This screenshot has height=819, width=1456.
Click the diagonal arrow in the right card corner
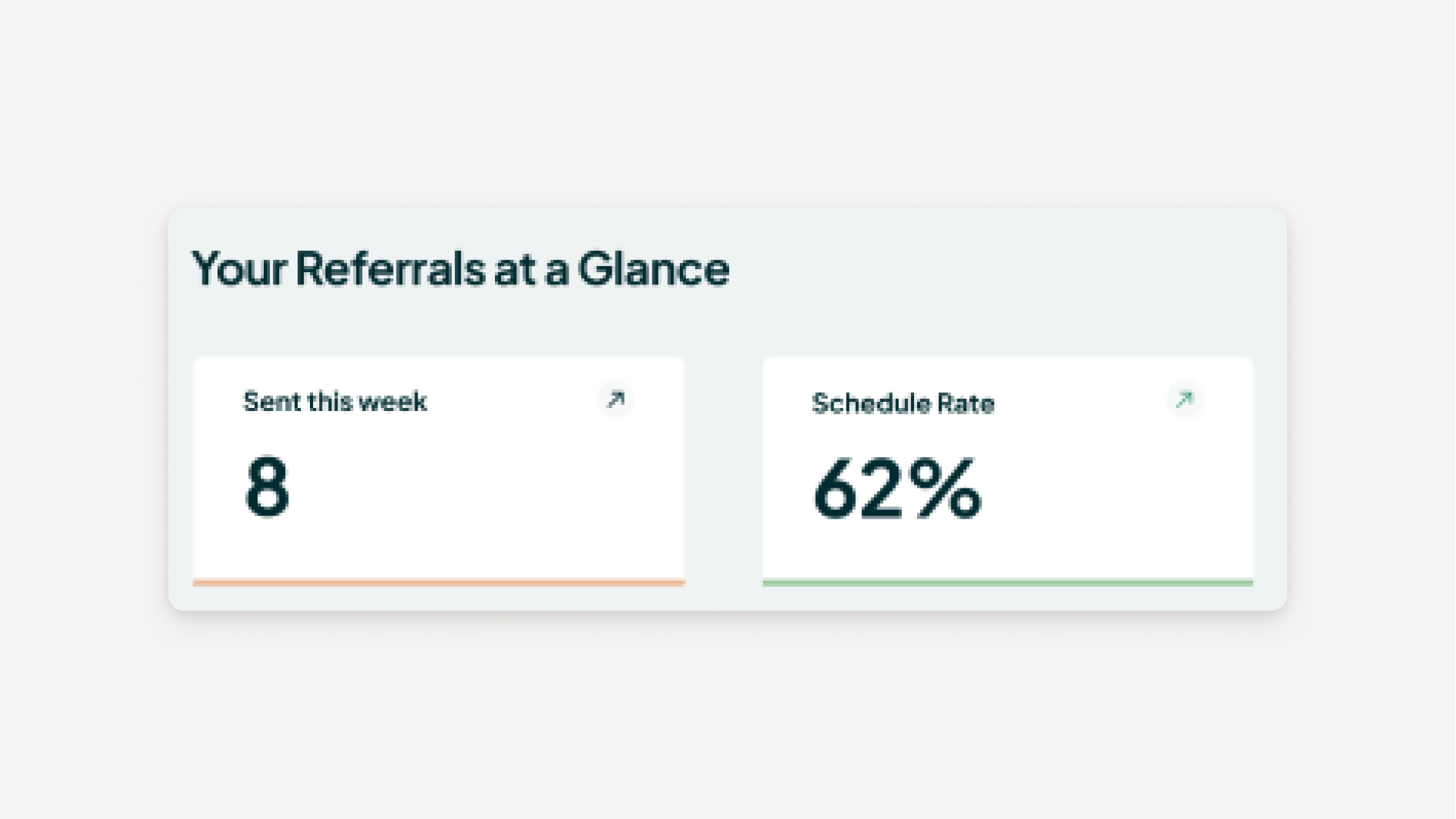pyautogui.click(x=1183, y=400)
